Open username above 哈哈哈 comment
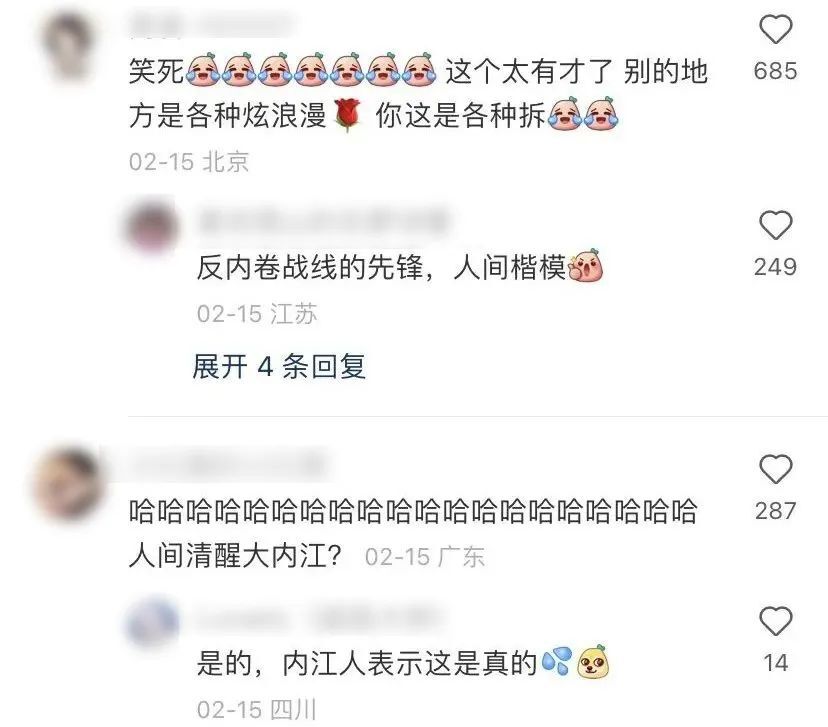Screen dimensions: 828x727 (227, 464)
